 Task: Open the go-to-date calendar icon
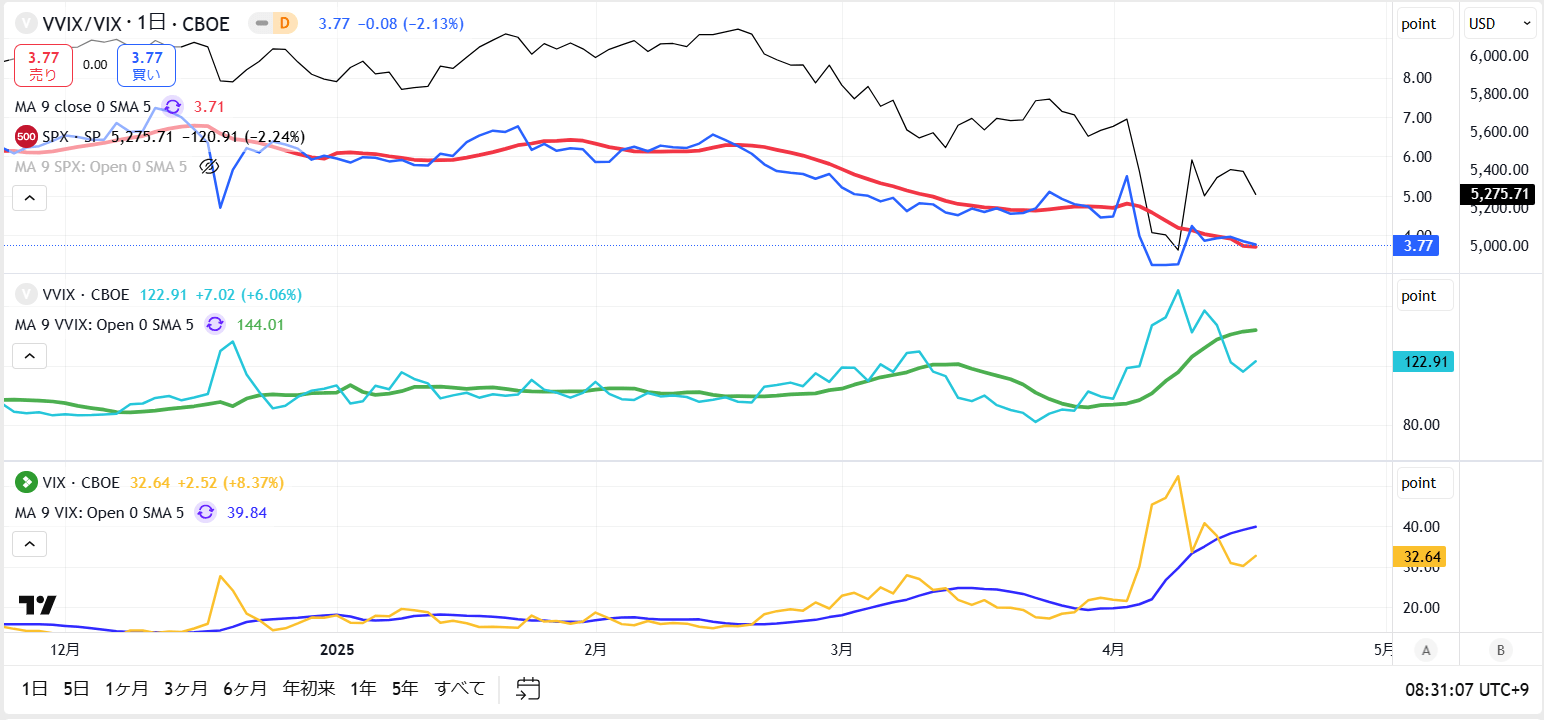(528, 688)
